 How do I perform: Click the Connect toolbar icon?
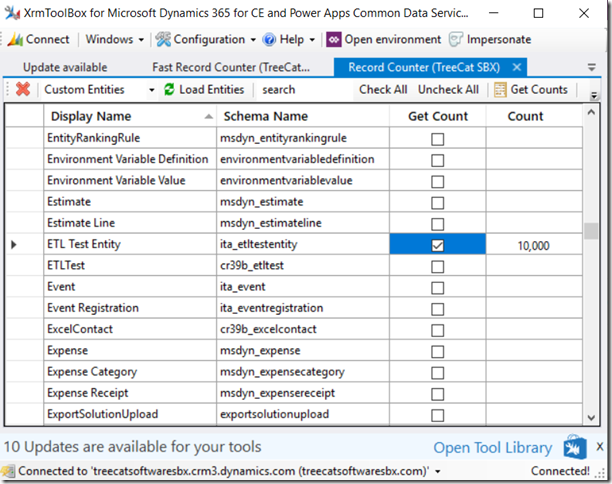tap(15, 39)
